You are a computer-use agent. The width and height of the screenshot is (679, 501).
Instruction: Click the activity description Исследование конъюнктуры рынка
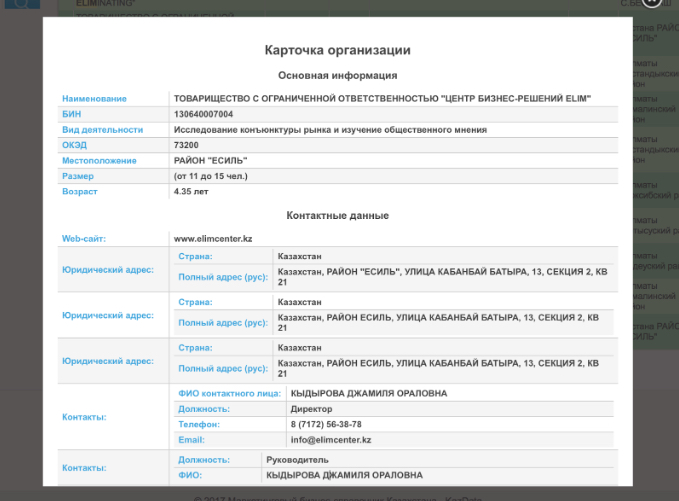click(x=330, y=130)
